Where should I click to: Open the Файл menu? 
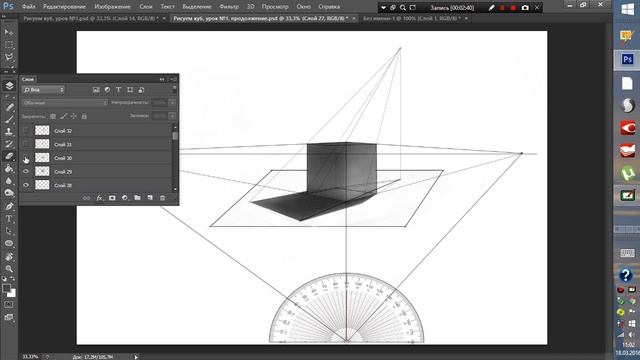coord(28,7)
